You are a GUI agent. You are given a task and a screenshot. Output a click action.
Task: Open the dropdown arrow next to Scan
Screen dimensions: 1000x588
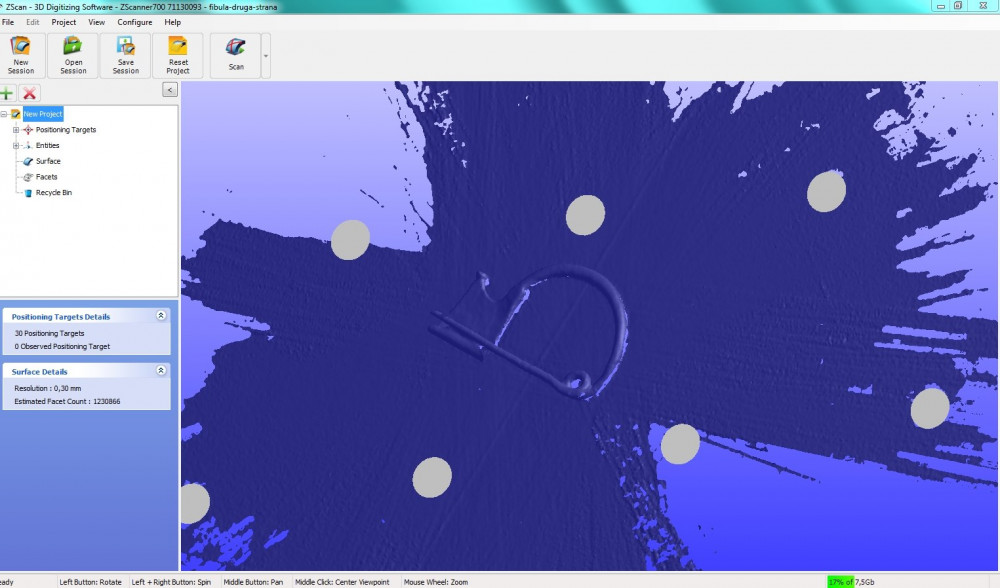click(x=266, y=56)
